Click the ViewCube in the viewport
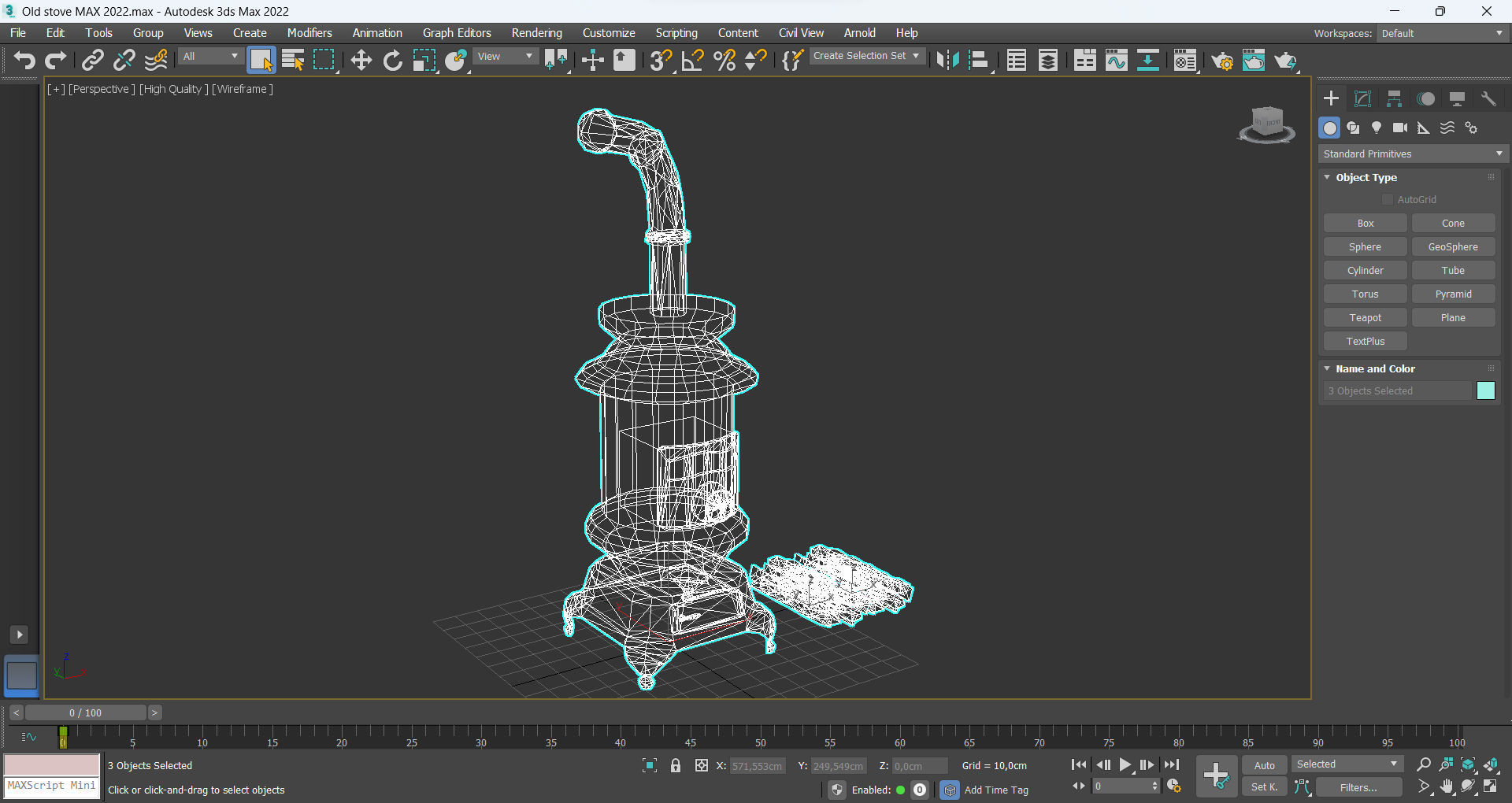 coord(1266,124)
